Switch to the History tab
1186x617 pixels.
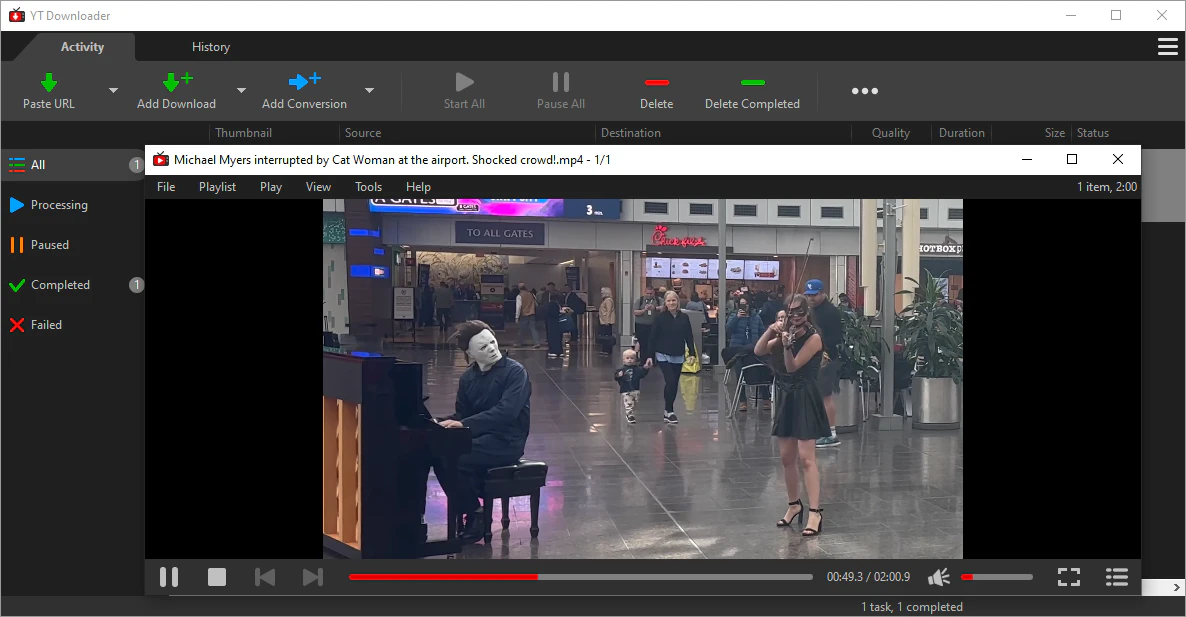(x=211, y=47)
